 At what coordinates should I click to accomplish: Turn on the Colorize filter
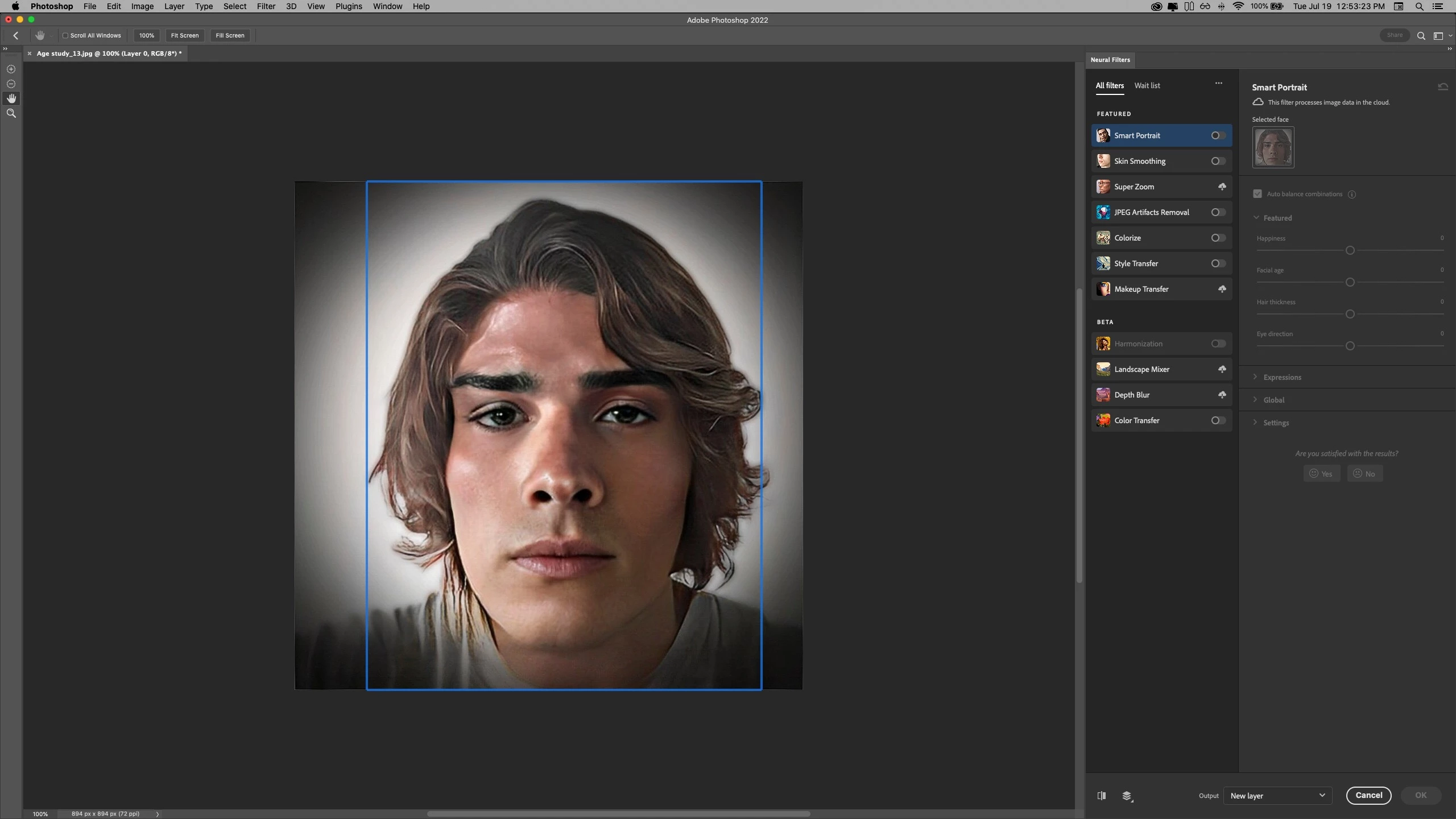(1218, 238)
